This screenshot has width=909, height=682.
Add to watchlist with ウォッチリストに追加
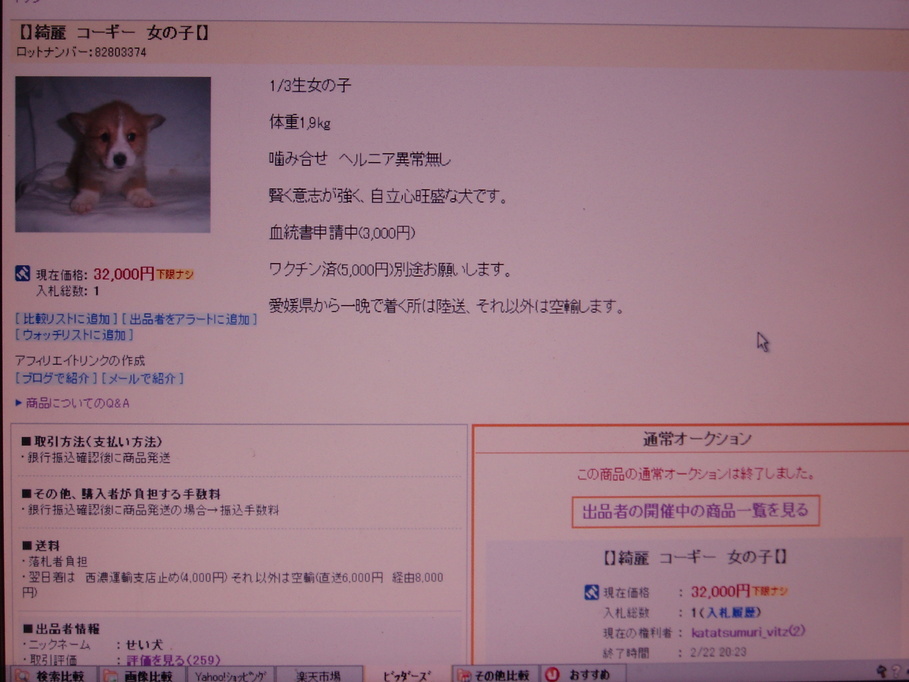74,335
